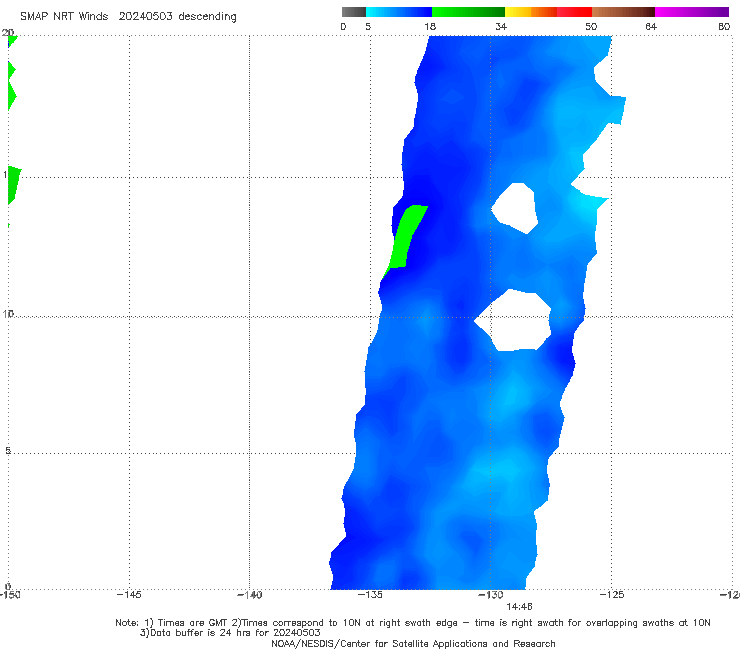Screen dimensions: 740x650
Task: Click the cyan-to-blue segment of the color bar
Action: pyautogui.click(x=399, y=12)
